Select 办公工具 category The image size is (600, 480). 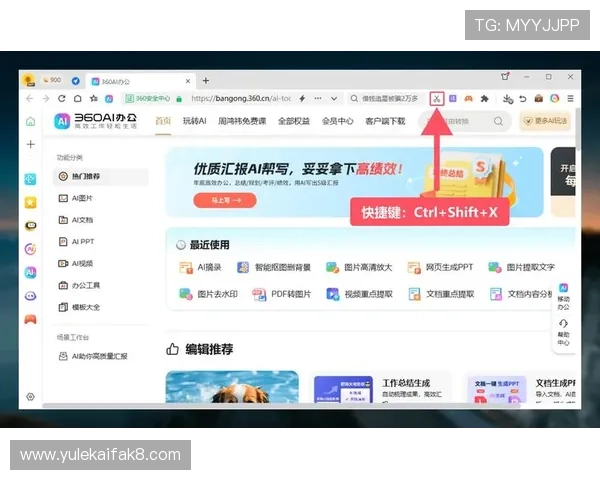click(79, 285)
